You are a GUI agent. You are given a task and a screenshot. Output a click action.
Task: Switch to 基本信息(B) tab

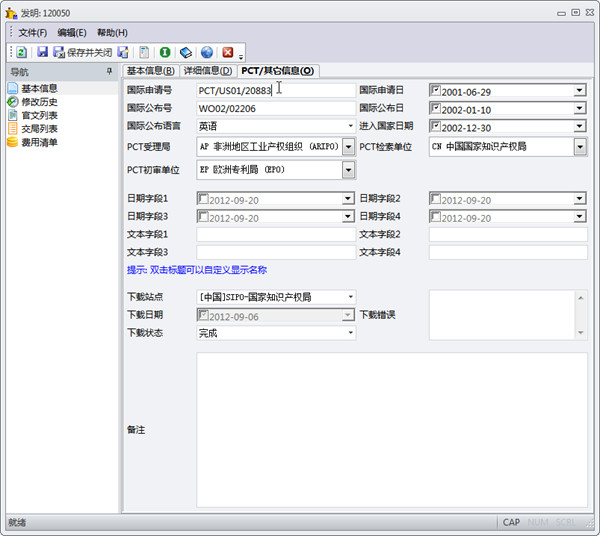click(150, 71)
